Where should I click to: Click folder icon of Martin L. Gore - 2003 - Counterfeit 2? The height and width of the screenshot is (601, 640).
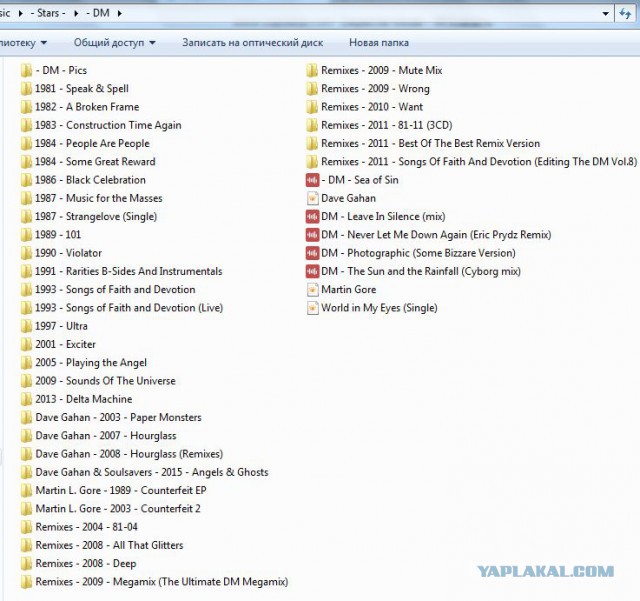click(x=26, y=509)
